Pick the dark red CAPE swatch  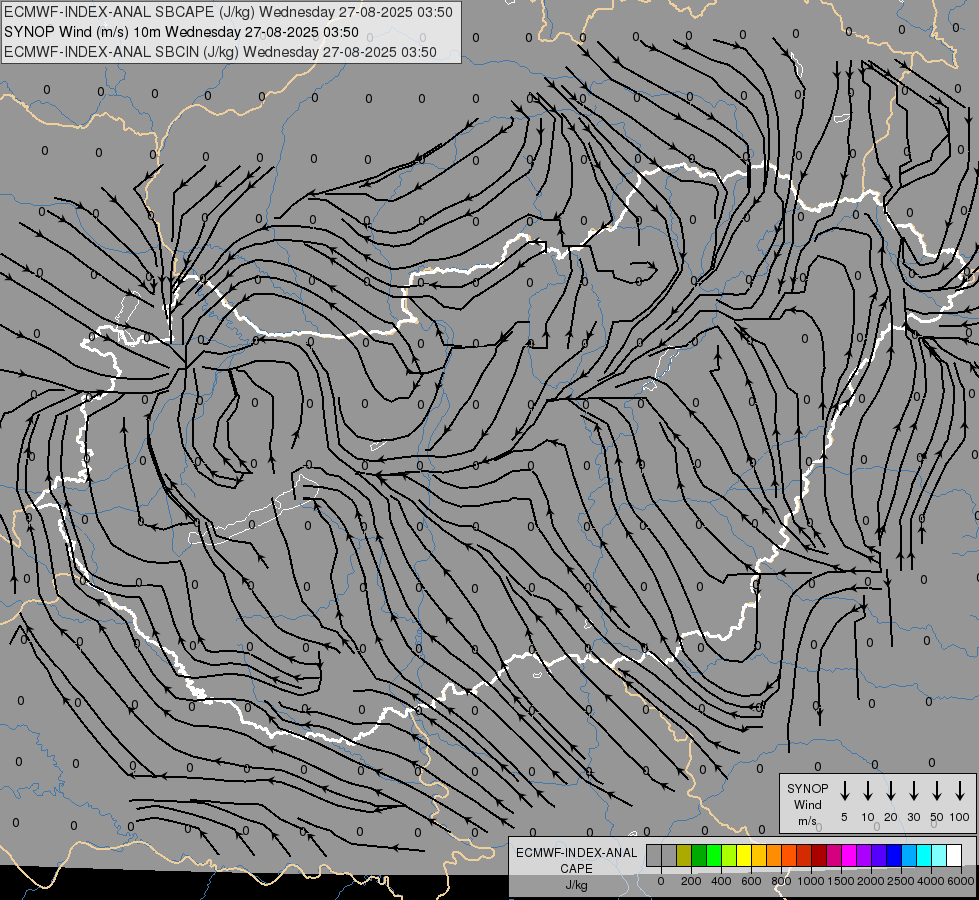tap(820, 855)
